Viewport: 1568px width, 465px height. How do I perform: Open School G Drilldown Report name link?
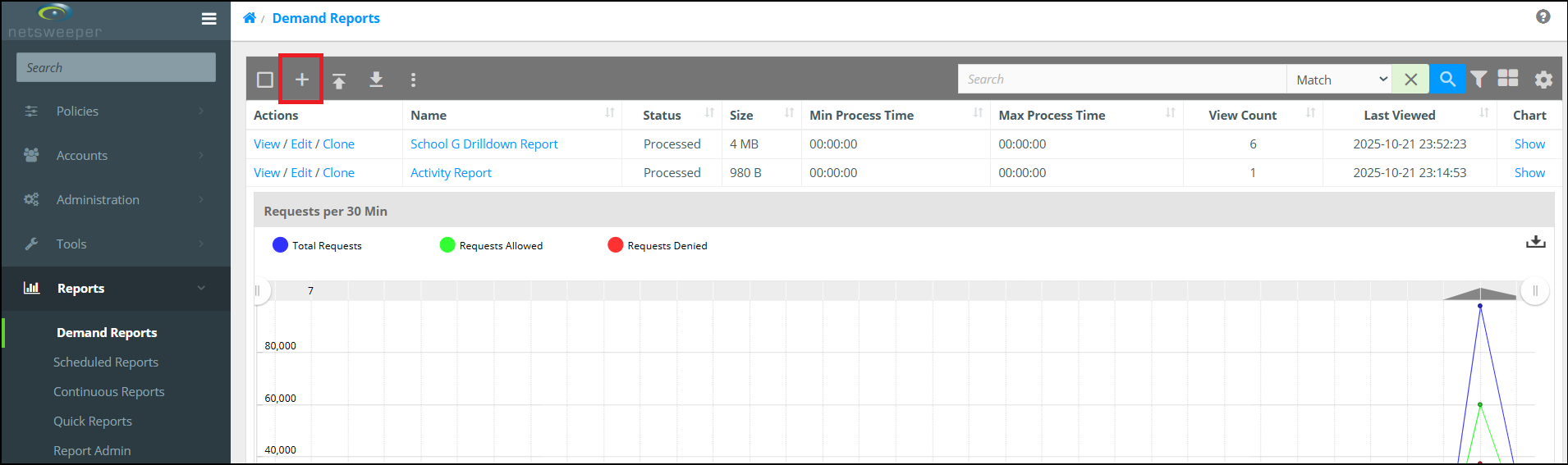click(484, 144)
